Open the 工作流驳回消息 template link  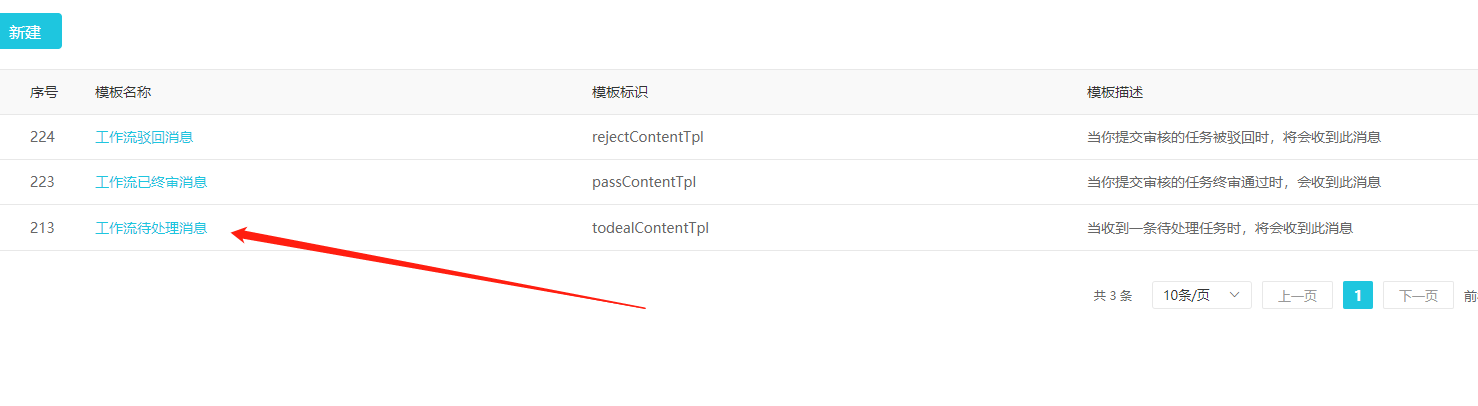(144, 137)
